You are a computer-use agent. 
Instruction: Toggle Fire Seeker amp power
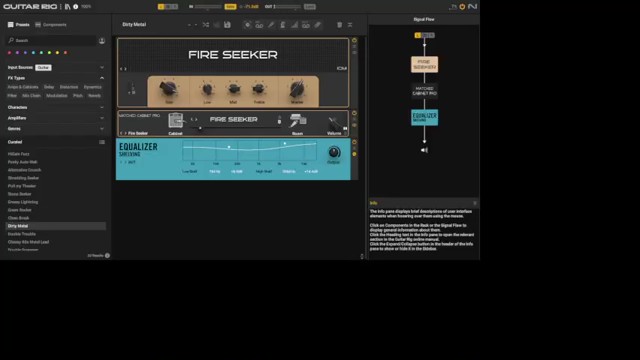pos(354,40)
